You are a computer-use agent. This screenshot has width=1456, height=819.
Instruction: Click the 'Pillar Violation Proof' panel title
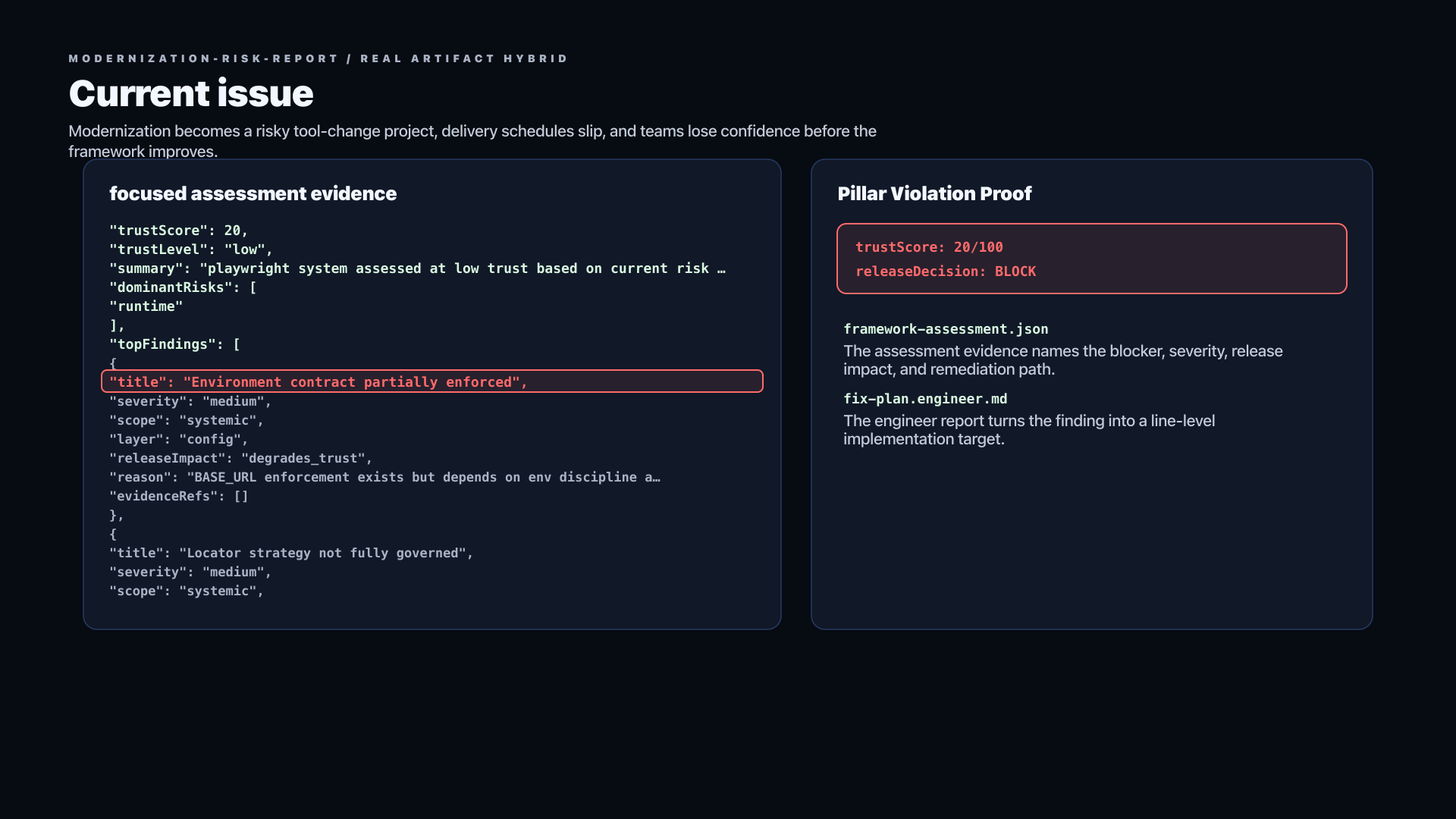[934, 193]
